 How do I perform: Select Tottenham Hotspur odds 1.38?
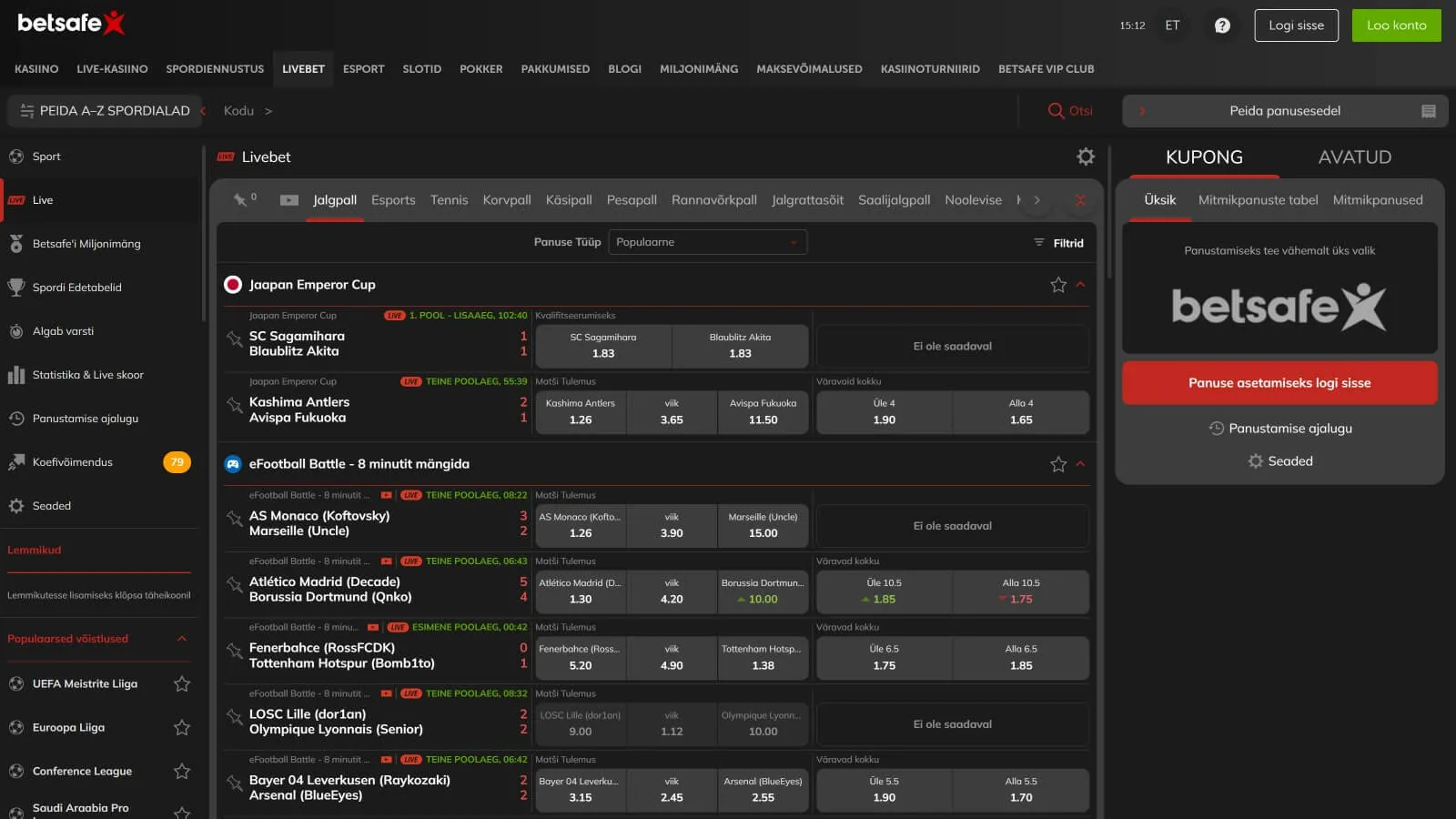tap(763, 658)
